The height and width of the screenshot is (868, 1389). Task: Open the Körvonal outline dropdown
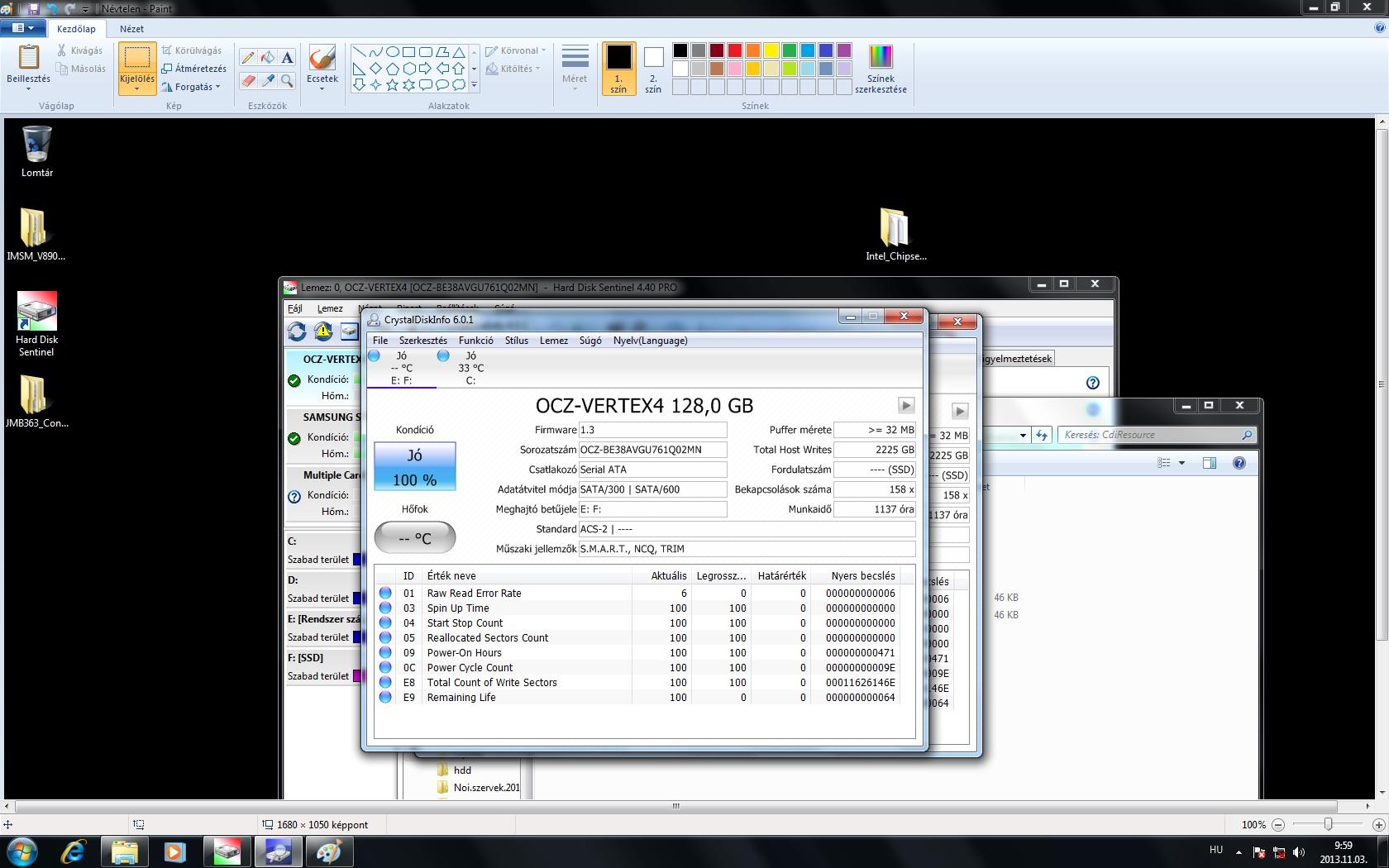point(516,50)
